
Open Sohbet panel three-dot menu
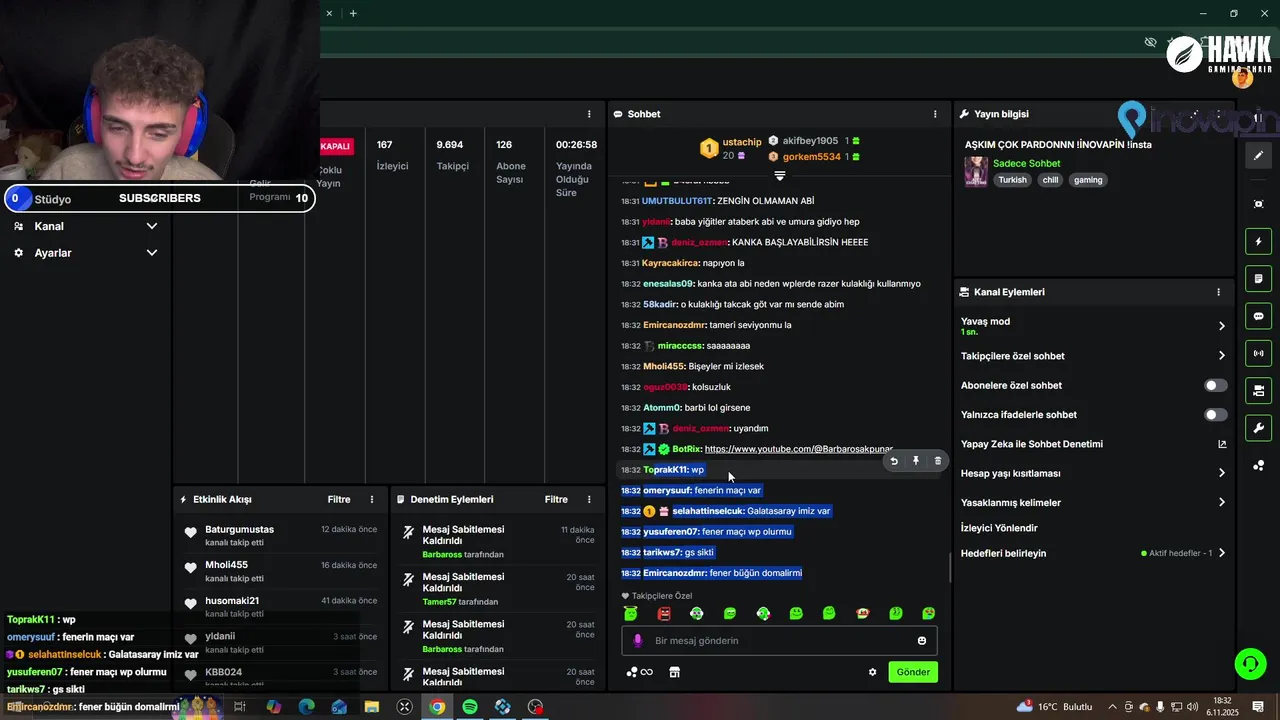935,114
